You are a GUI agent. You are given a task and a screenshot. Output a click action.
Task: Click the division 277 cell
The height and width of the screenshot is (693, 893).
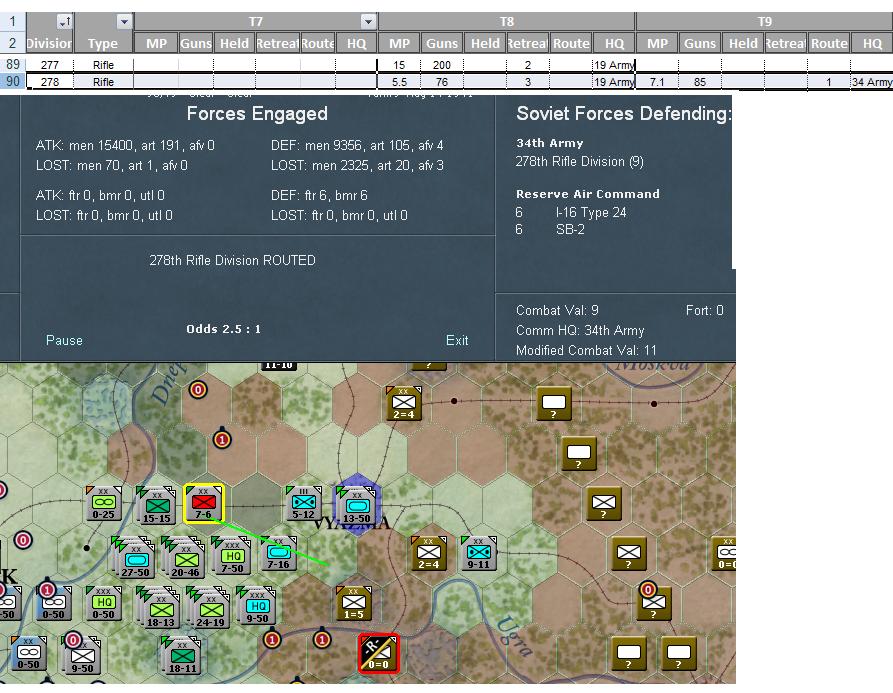[x=50, y=65]
